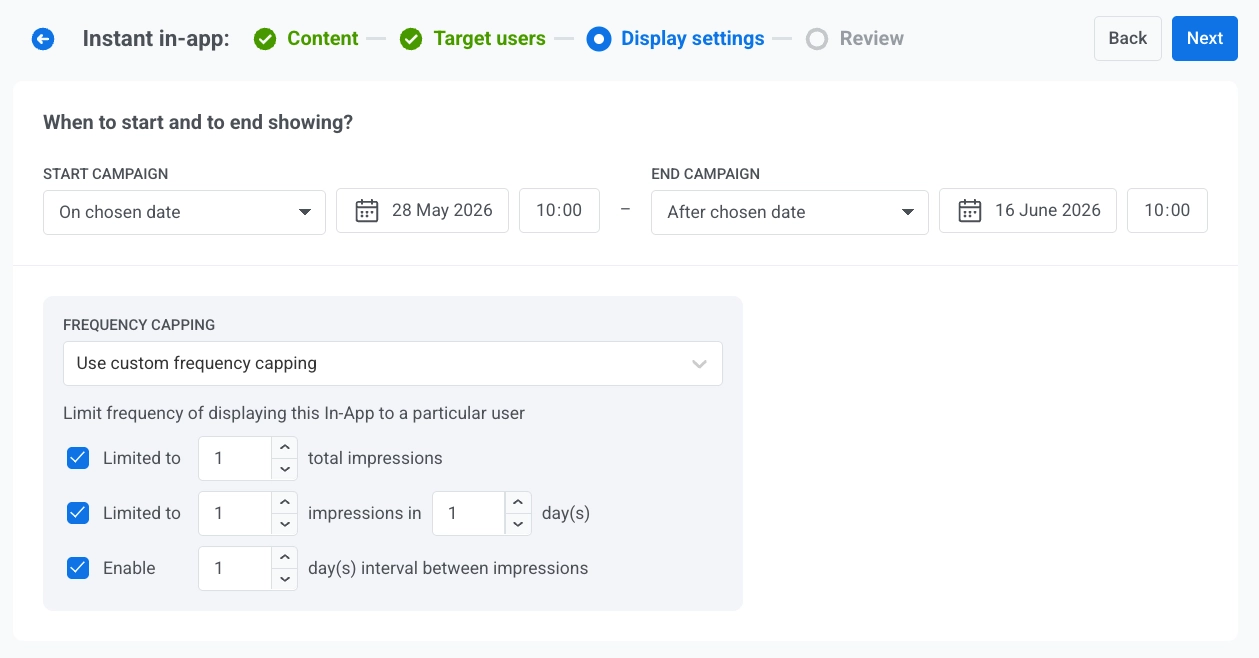Toggle the Enable interval between impressions checkbox
This screenshot has width=1259, height=658.
click(78, 568)
